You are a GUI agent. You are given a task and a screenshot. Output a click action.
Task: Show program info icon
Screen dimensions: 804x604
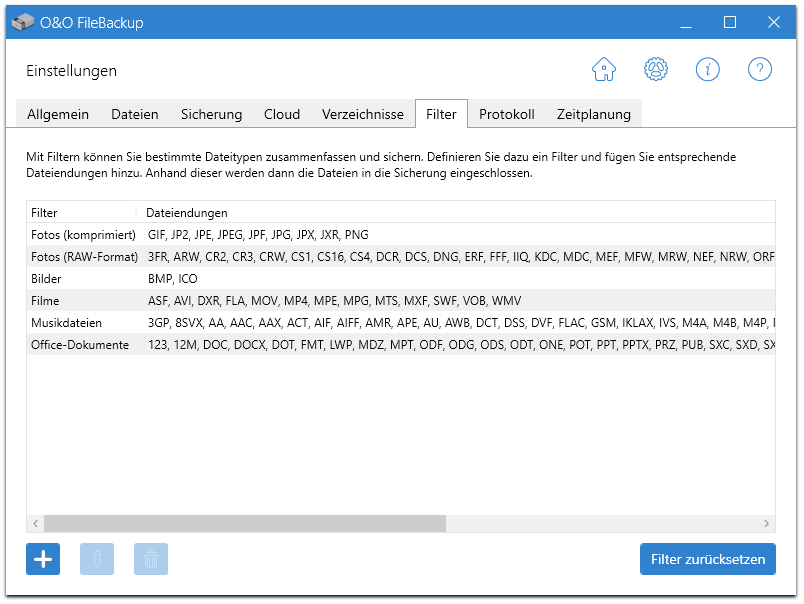[x=708, y=69]
